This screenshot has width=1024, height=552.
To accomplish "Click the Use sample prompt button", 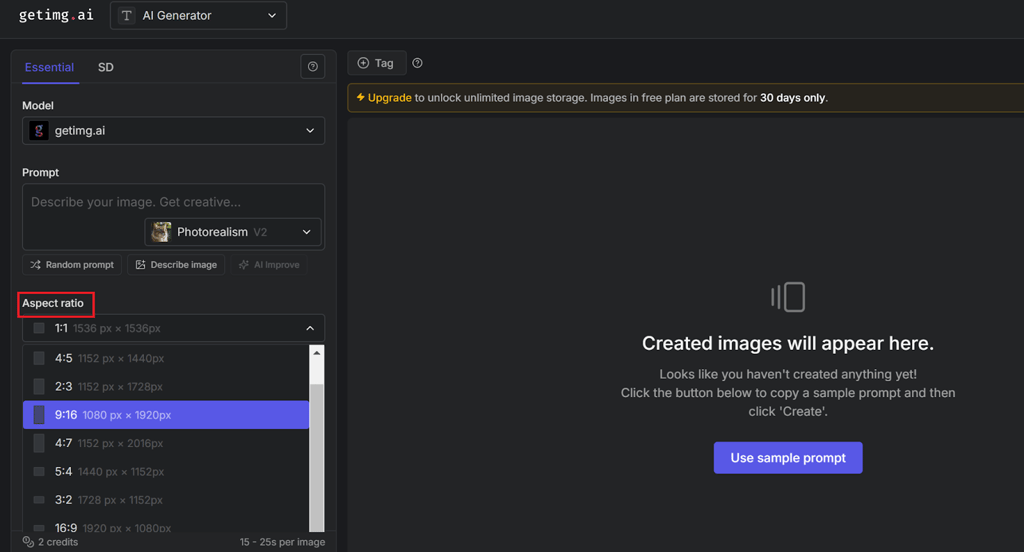I will click(x=788, y=458).
